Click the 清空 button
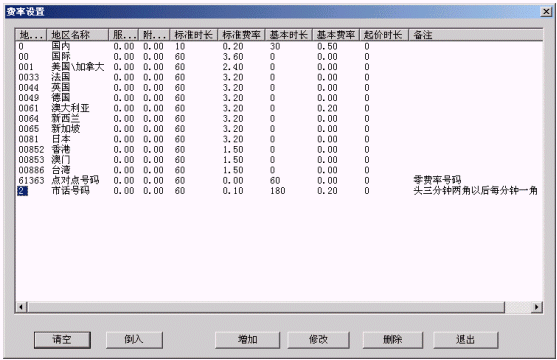This screenshot has height=360, width=557. (x=62, y=340)
